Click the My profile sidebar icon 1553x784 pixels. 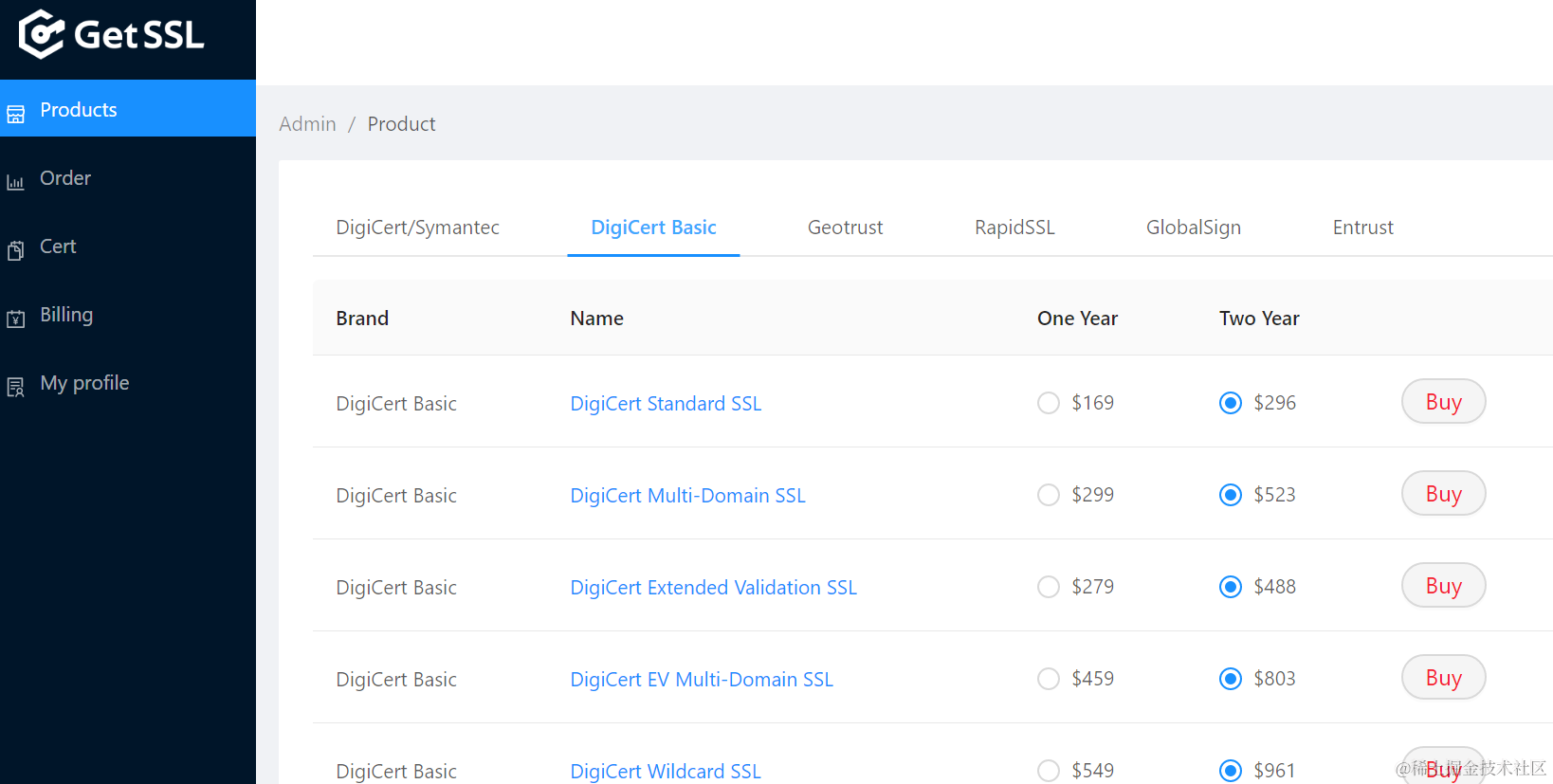(16, 387)
